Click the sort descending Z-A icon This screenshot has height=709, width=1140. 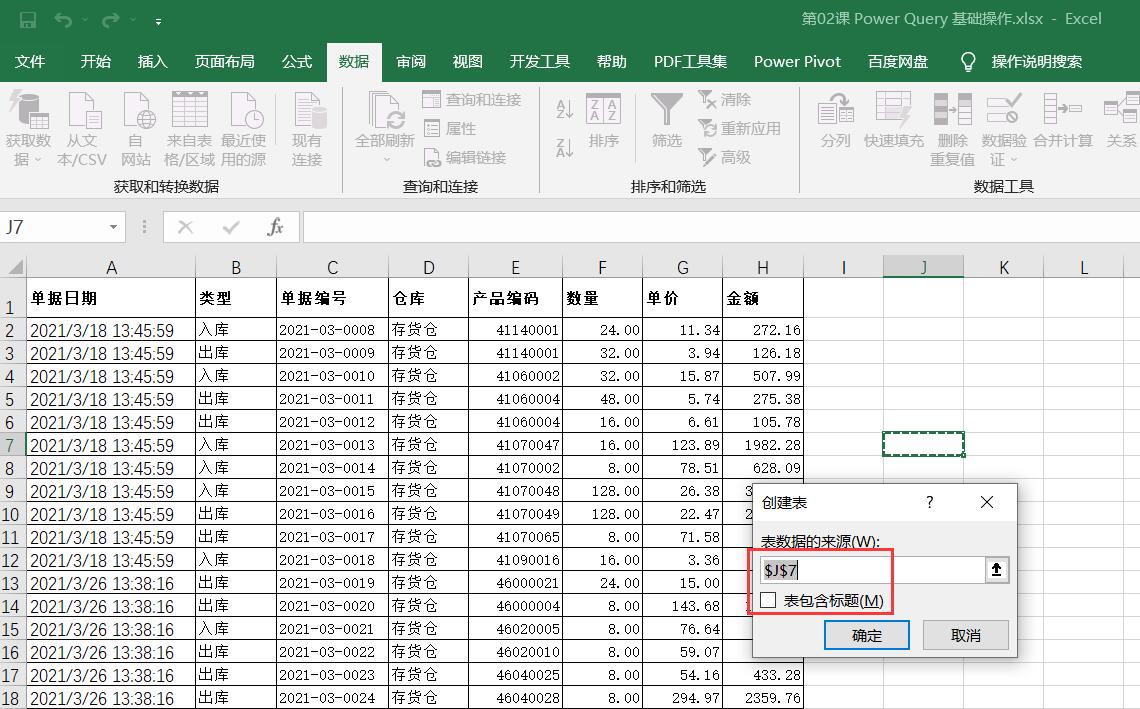point(564,148)
